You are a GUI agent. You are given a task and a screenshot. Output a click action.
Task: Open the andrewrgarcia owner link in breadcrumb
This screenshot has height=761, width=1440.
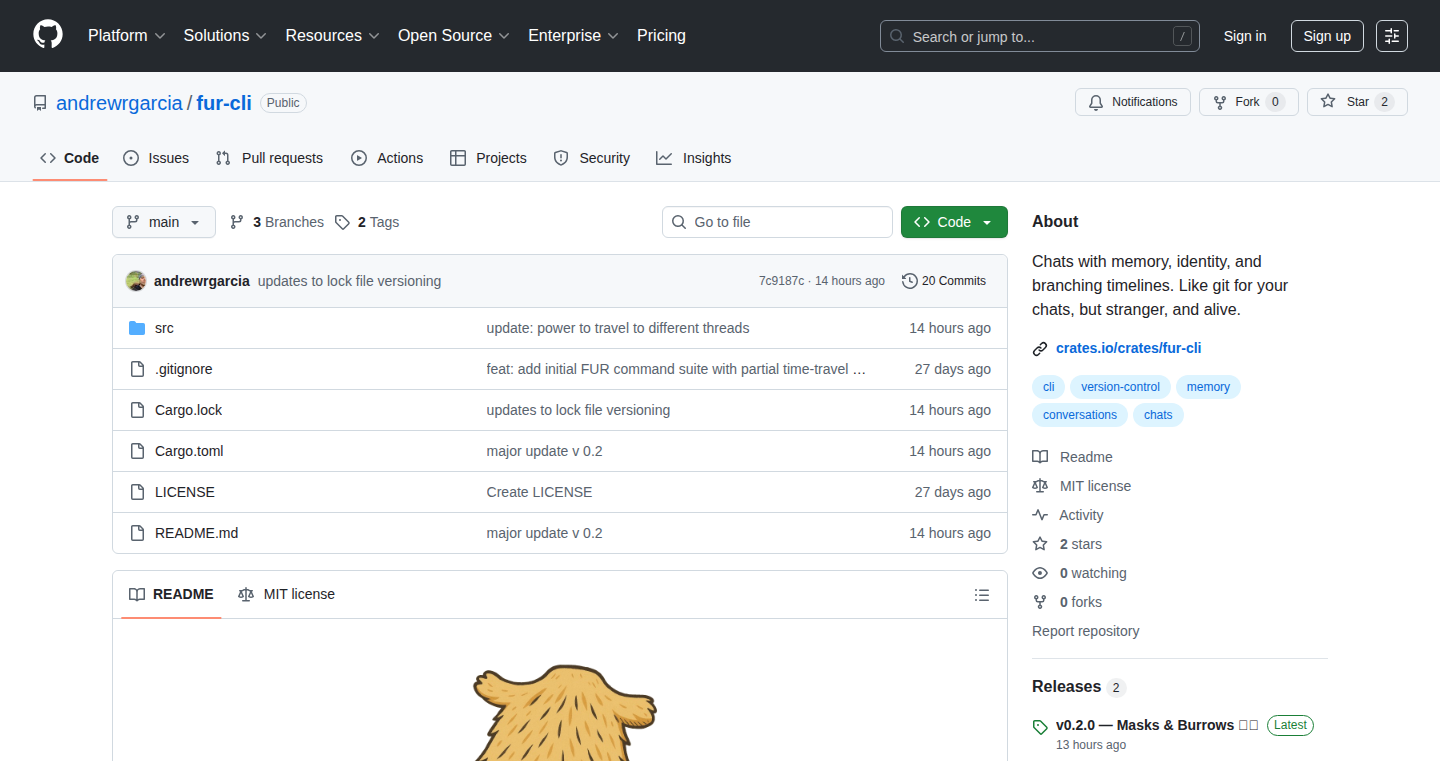coord(119,103)
